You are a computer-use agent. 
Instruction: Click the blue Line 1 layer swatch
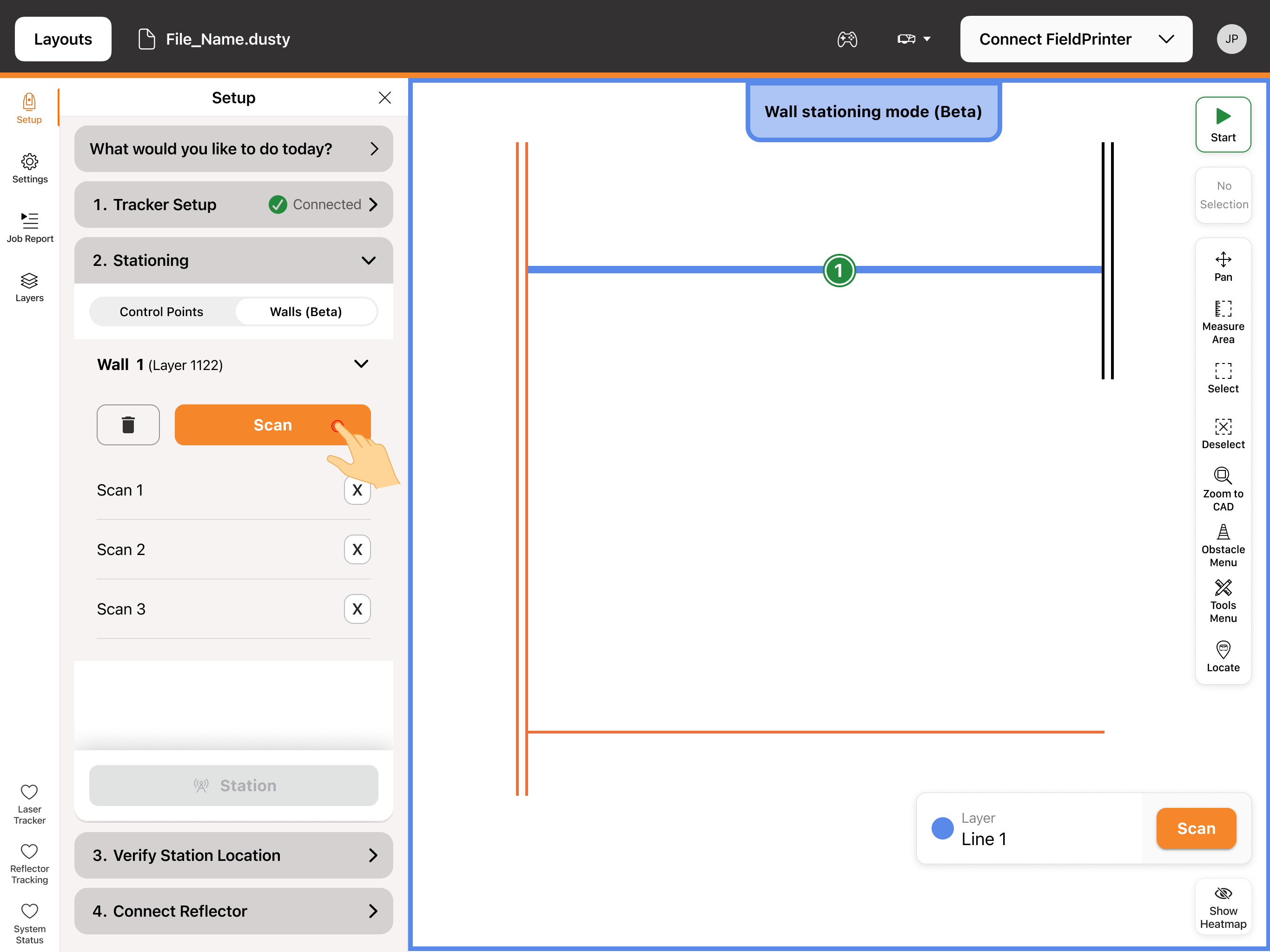pos(942,828)
